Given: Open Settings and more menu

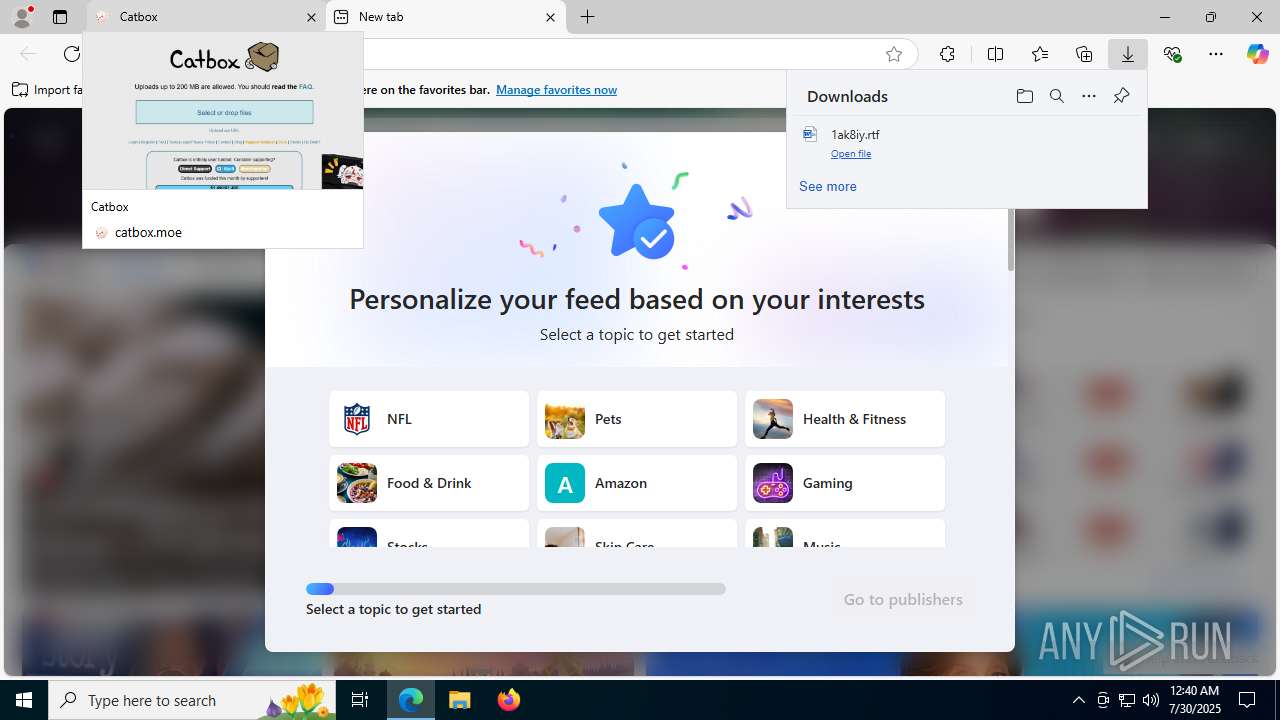Looking at the screenshot, I should coord(1216,54).
